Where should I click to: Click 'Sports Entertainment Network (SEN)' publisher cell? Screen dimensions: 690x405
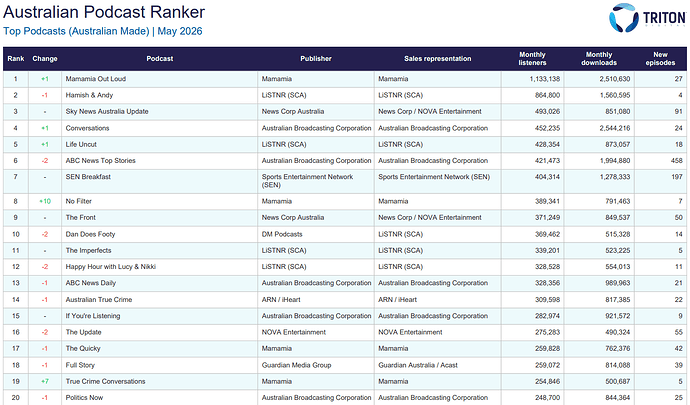pos(308,181)
